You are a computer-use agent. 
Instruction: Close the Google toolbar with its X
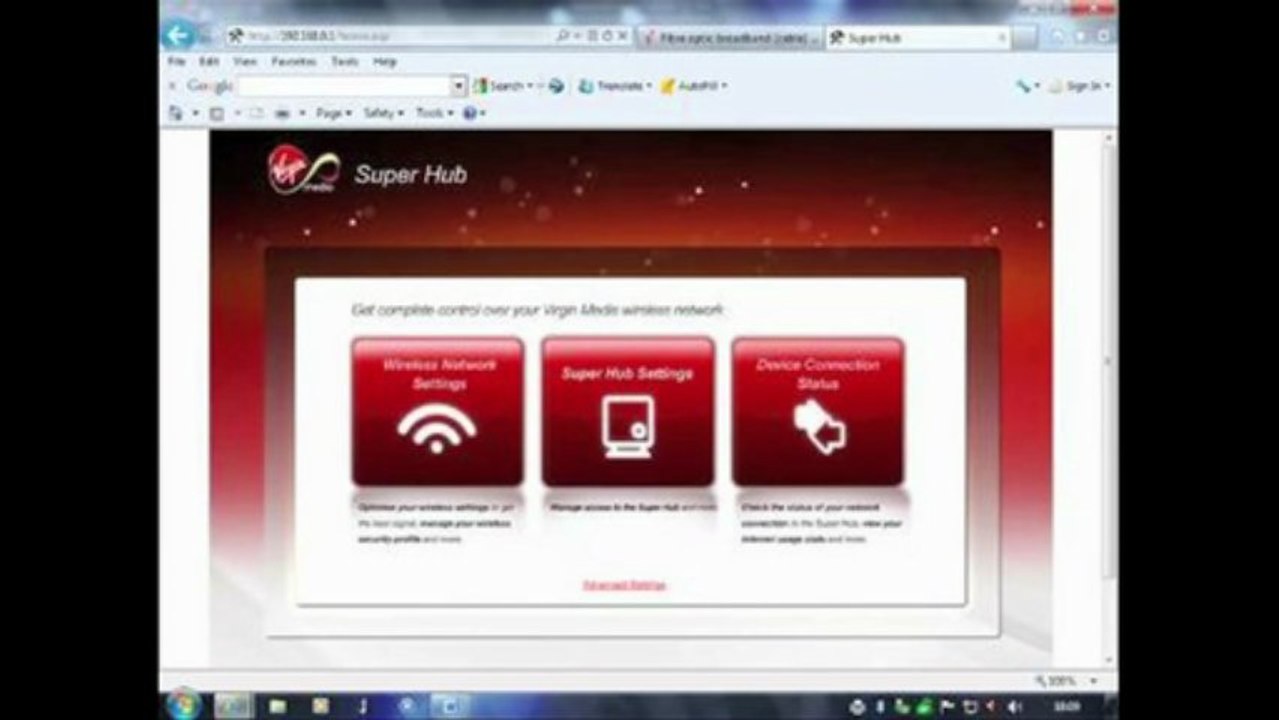172,87
